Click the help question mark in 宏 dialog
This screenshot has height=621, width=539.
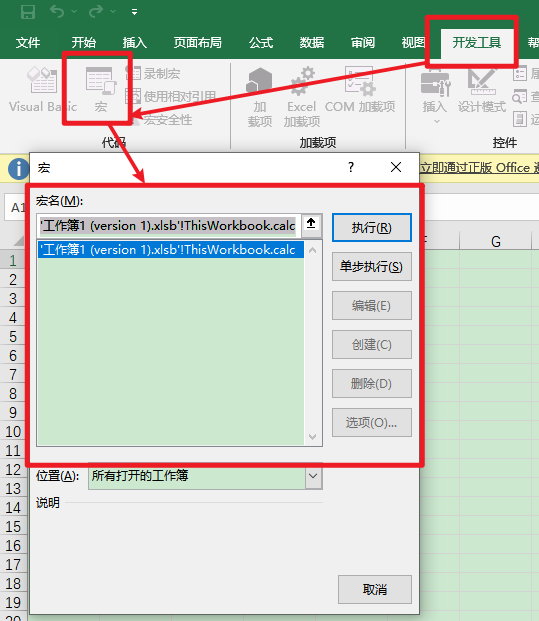[351, 168]
